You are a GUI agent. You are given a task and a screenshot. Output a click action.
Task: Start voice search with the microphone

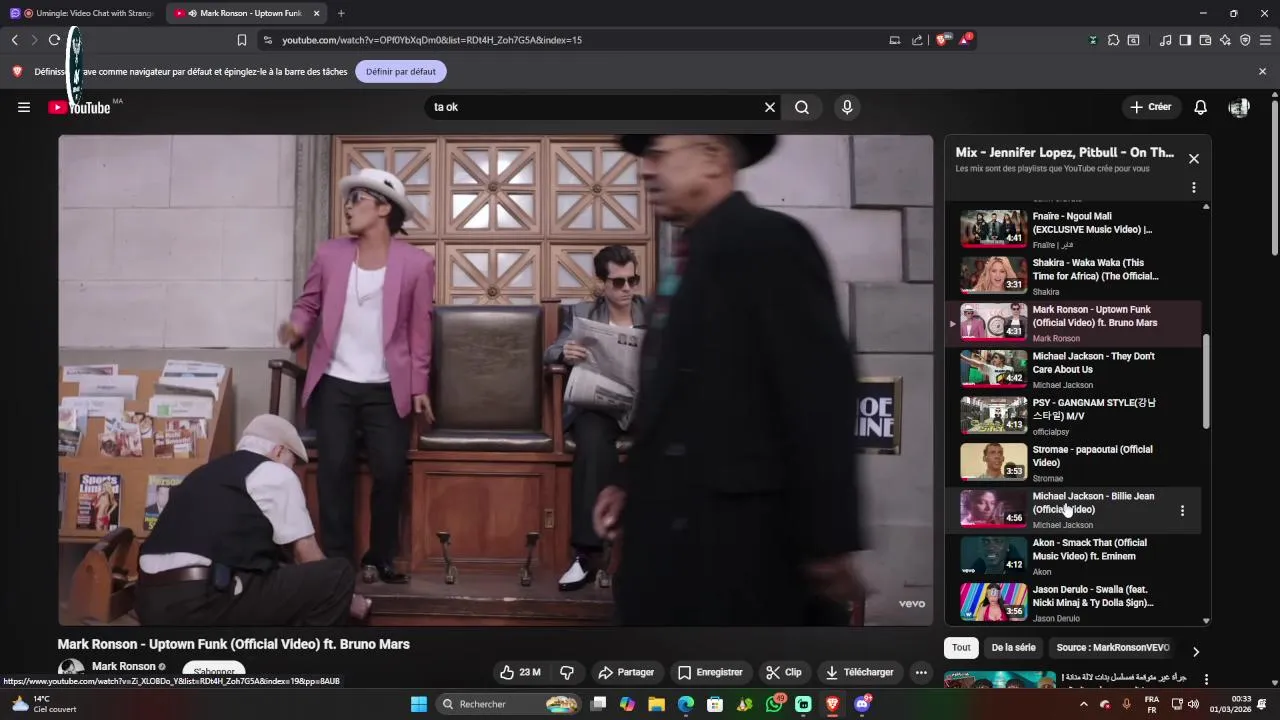pyautogui.click(x=847, y=107)
